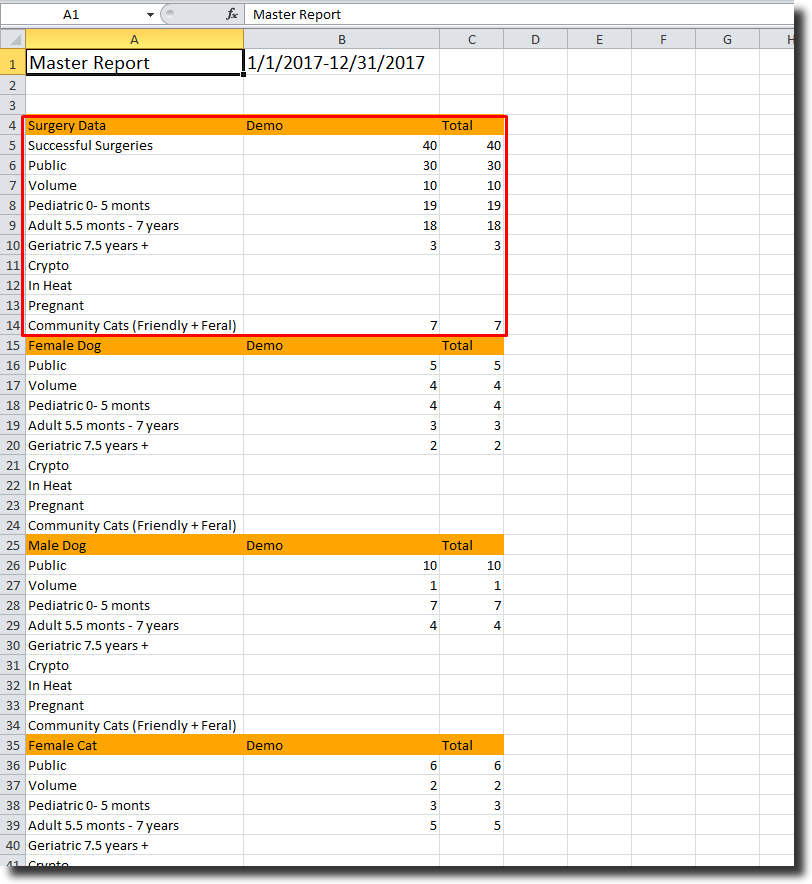Click Demo header cell in row 15
The image size is (812, 884).
[341, 345]
